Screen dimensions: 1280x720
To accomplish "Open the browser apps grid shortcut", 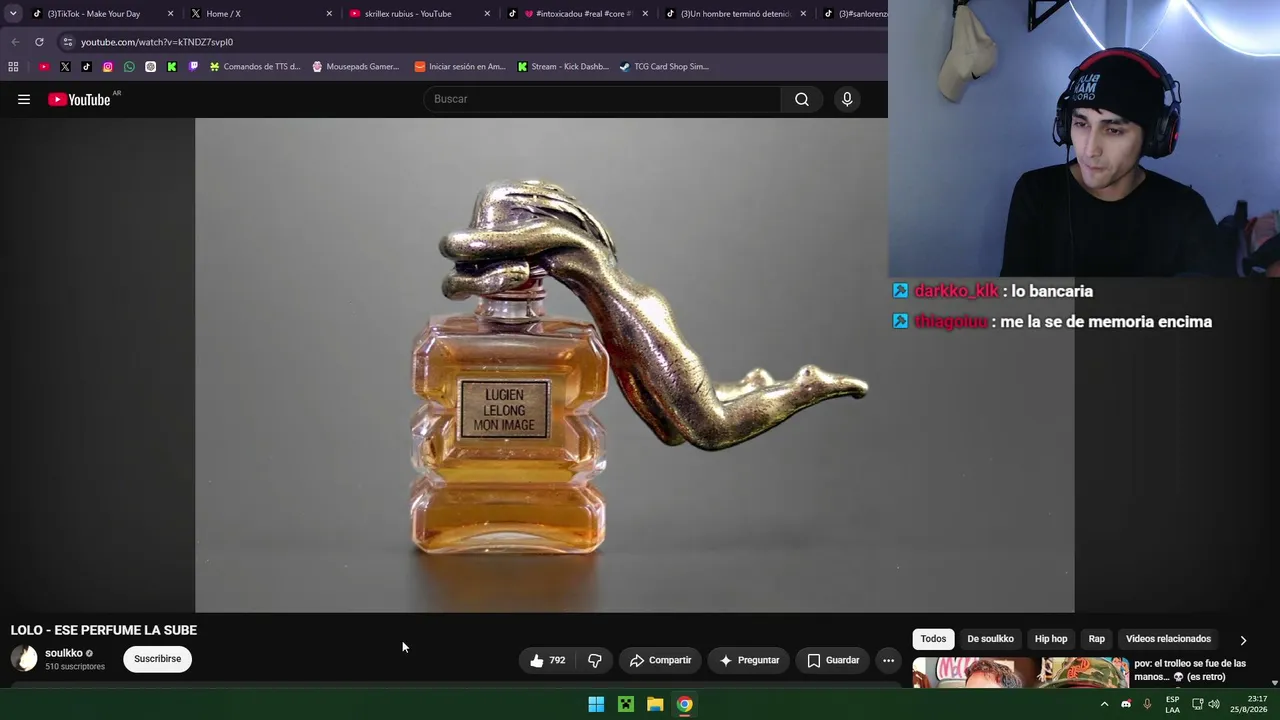I will point(13,67).
